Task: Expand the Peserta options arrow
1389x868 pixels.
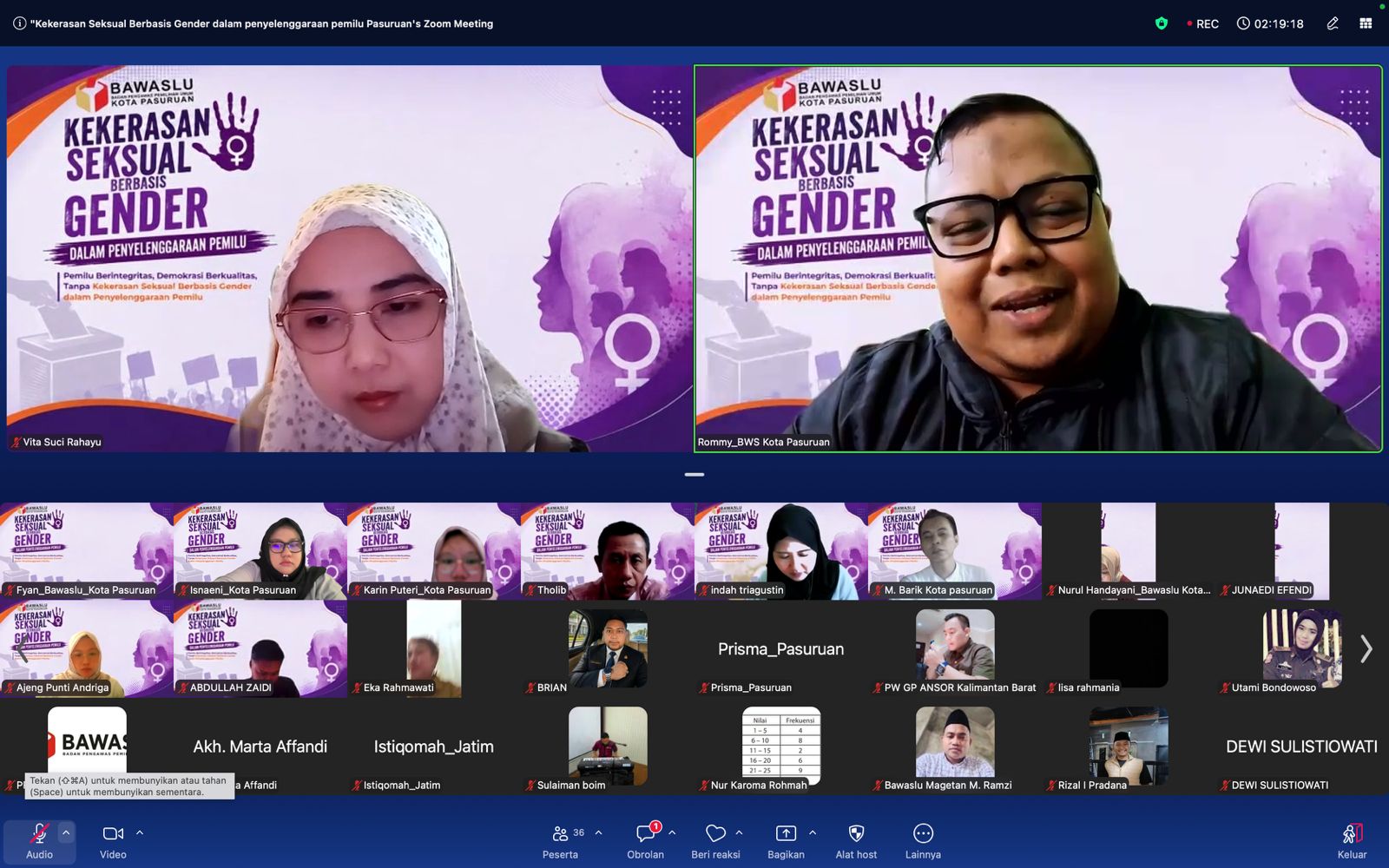Action: [598, 832]
